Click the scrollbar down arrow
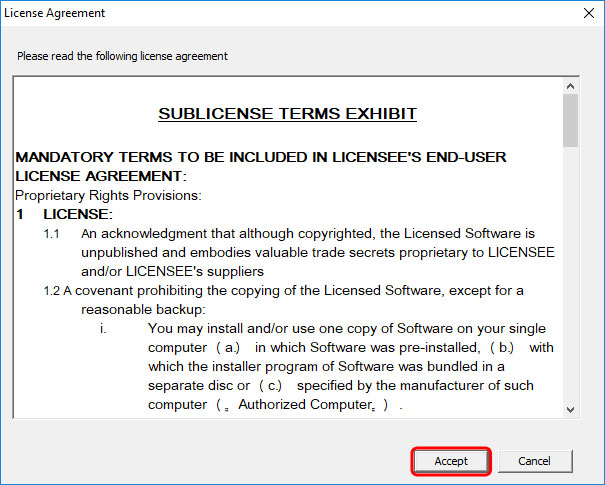This screenshot has width=605, height=485. (570, 408)
